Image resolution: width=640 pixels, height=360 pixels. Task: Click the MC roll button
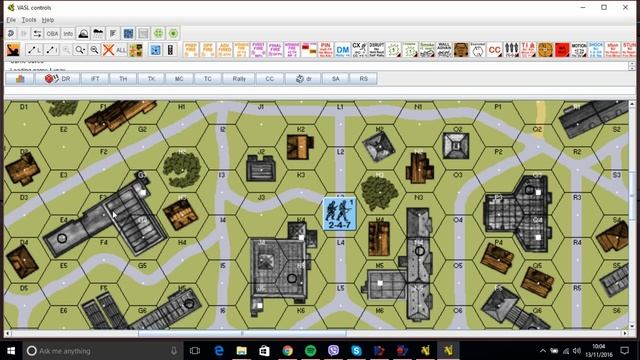coord(179,79)
